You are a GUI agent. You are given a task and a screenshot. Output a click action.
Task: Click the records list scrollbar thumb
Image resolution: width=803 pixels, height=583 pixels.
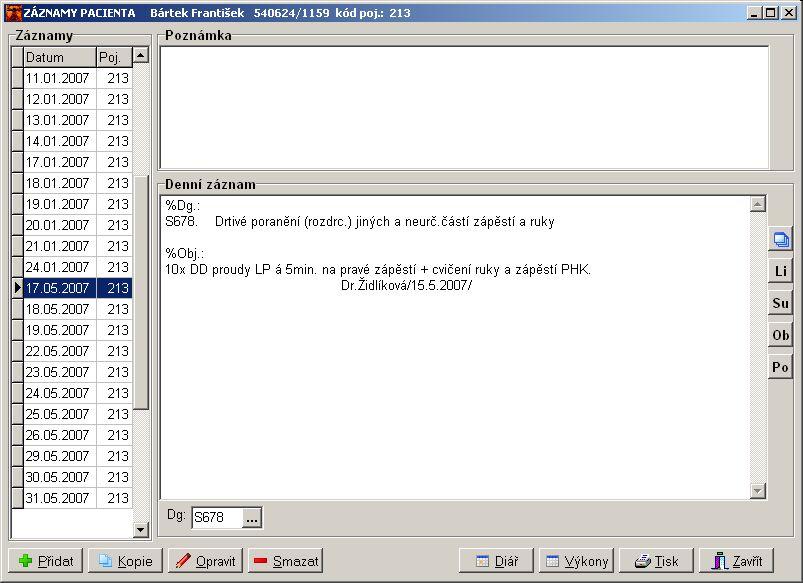[x=141, y=292]
